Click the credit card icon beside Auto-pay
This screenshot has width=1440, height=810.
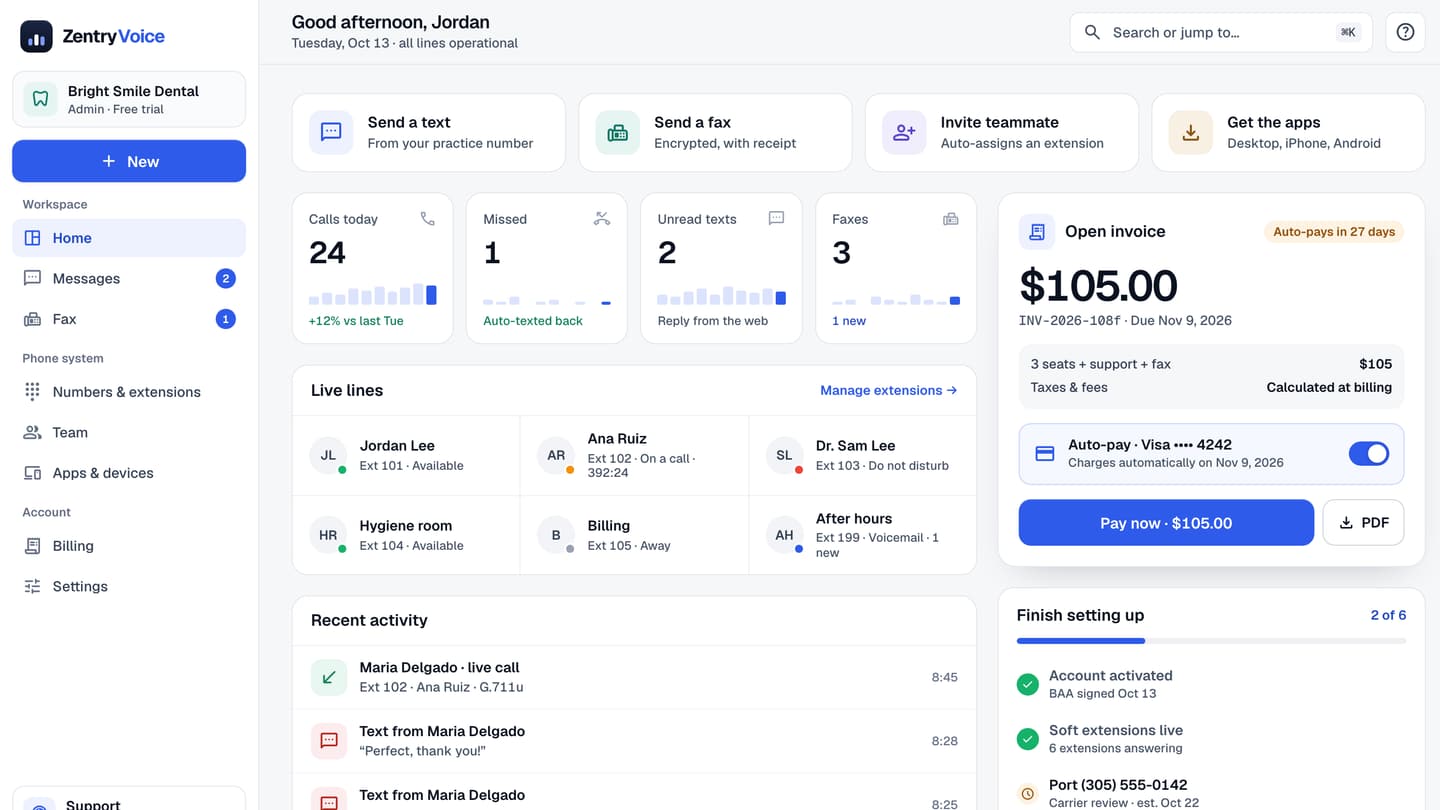(x=1045, y=453)
